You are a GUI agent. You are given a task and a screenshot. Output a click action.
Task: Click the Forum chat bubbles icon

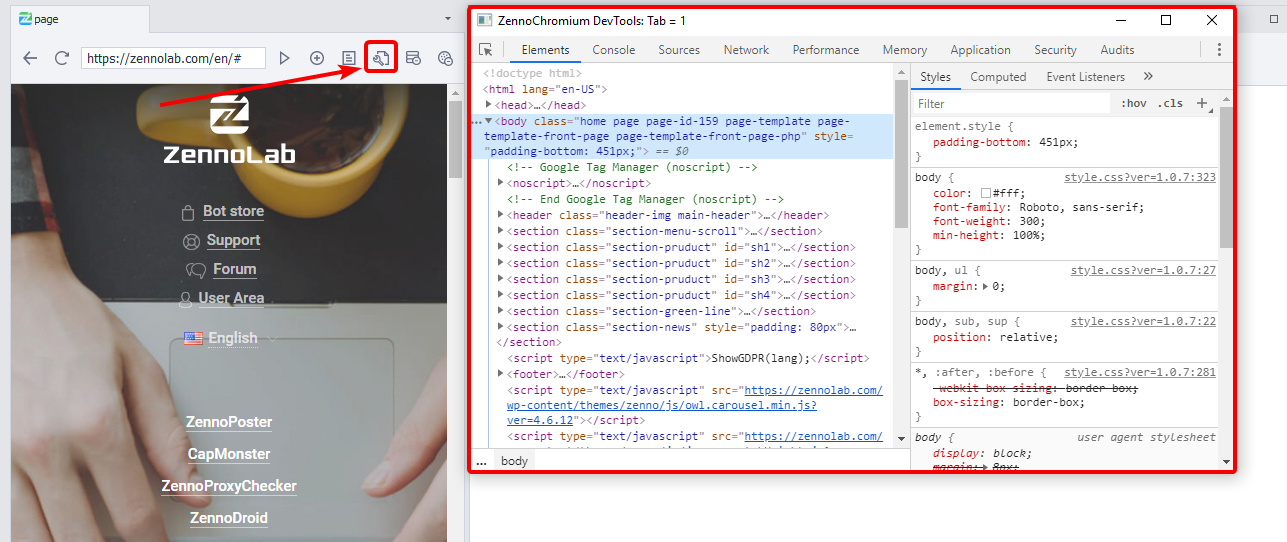pyautogui.click(x=196, y=270)
